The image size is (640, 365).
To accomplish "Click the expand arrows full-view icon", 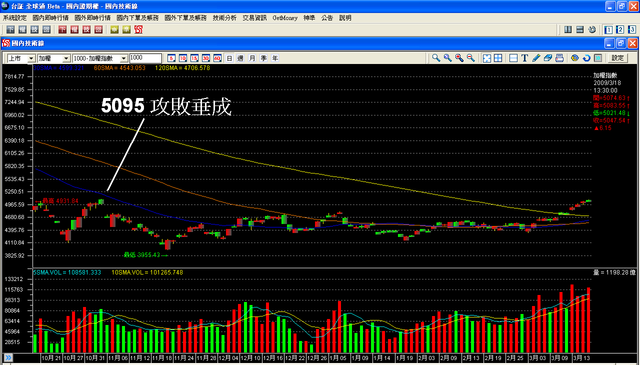I will [x=487, y=58].
